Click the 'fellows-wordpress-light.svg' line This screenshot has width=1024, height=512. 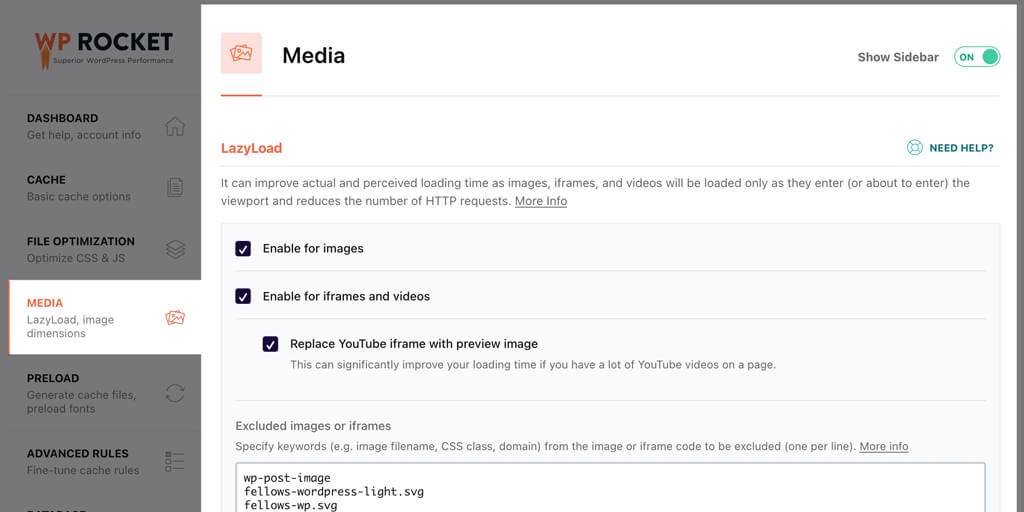[x=334, y=492]
